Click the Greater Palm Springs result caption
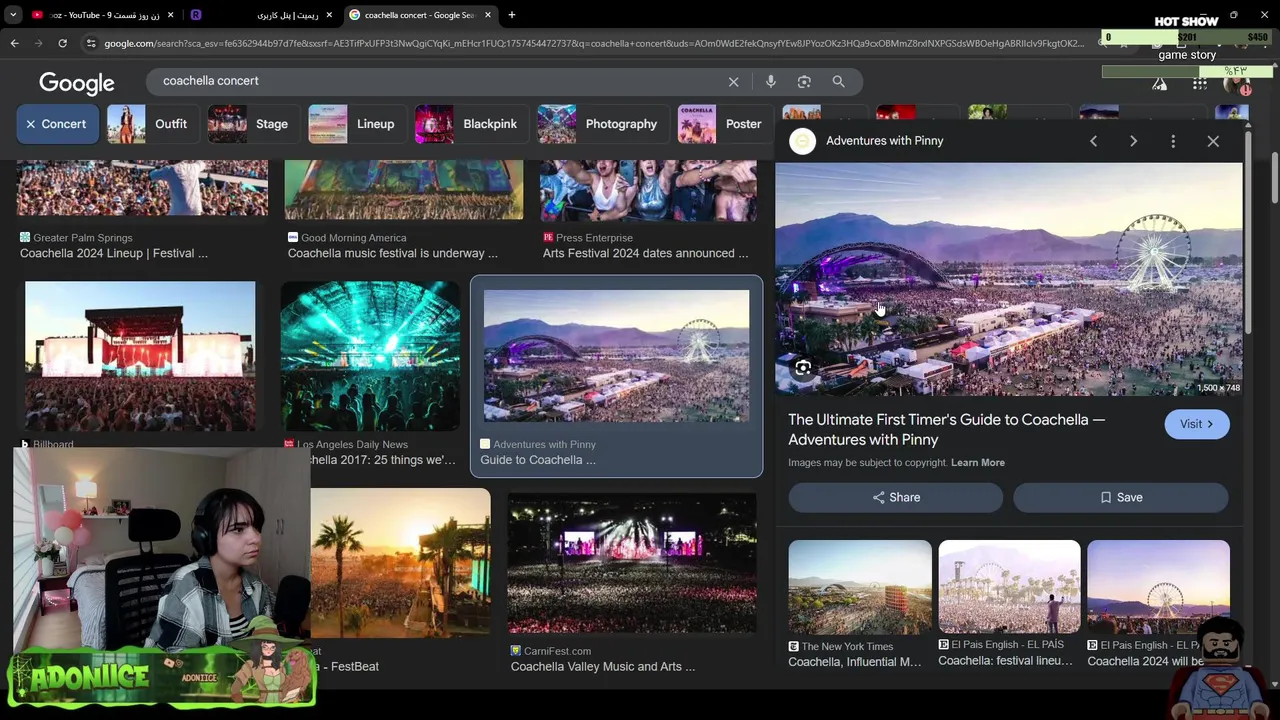1280x720 pixels. tap(114, 253)
